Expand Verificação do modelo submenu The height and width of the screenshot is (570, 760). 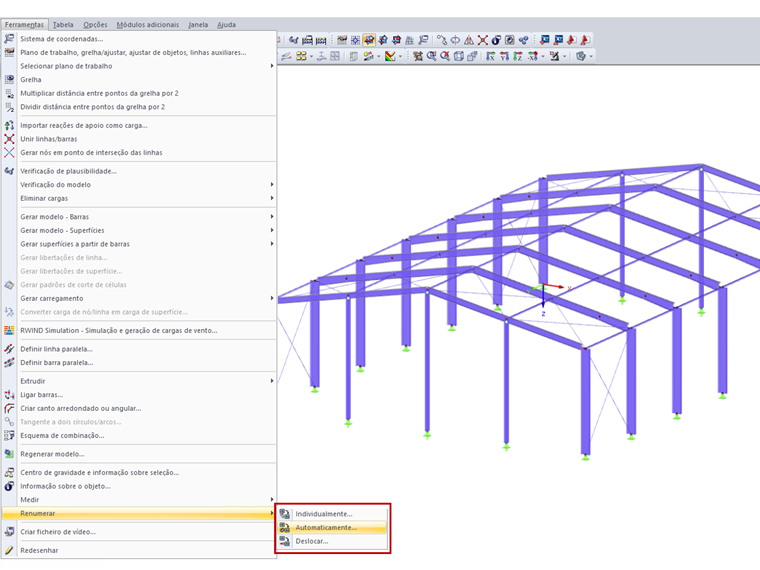[139, 185]
